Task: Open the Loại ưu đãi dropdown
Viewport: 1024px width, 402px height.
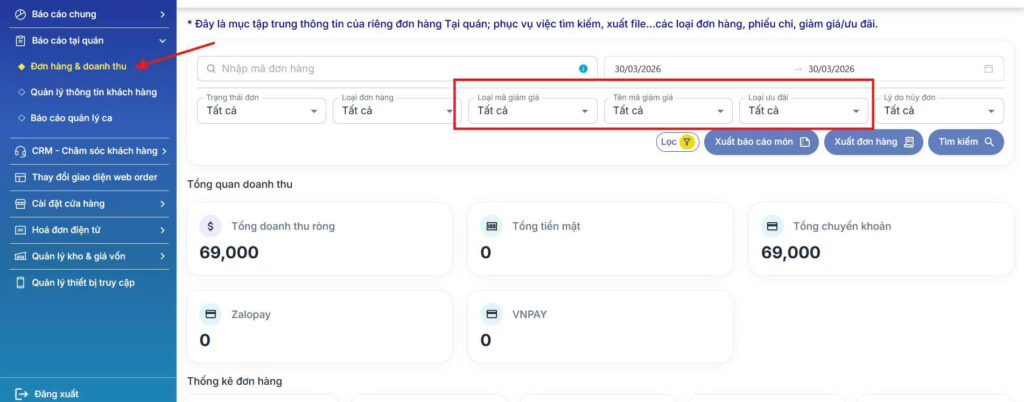Action: (802, 110)
